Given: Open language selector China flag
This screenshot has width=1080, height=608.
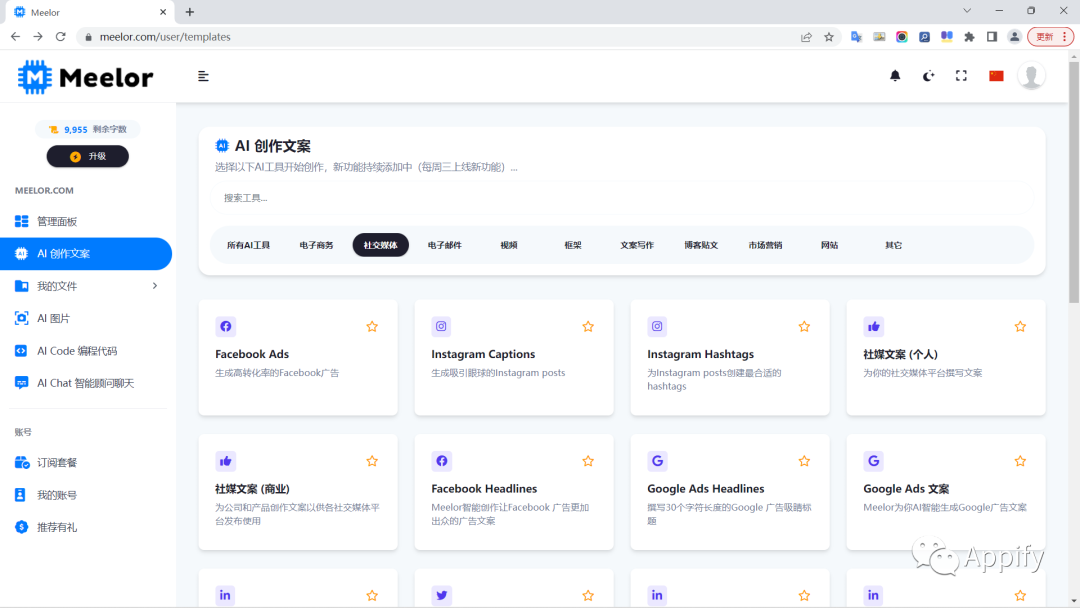Looking at the screenshot, I should 996,76.
